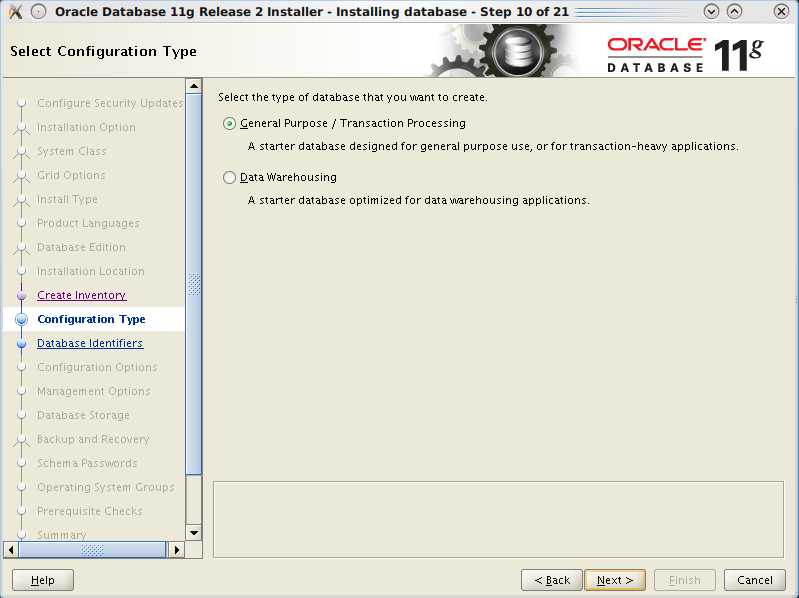Click the 'Backup and Recovery' step text

(93, 439)
